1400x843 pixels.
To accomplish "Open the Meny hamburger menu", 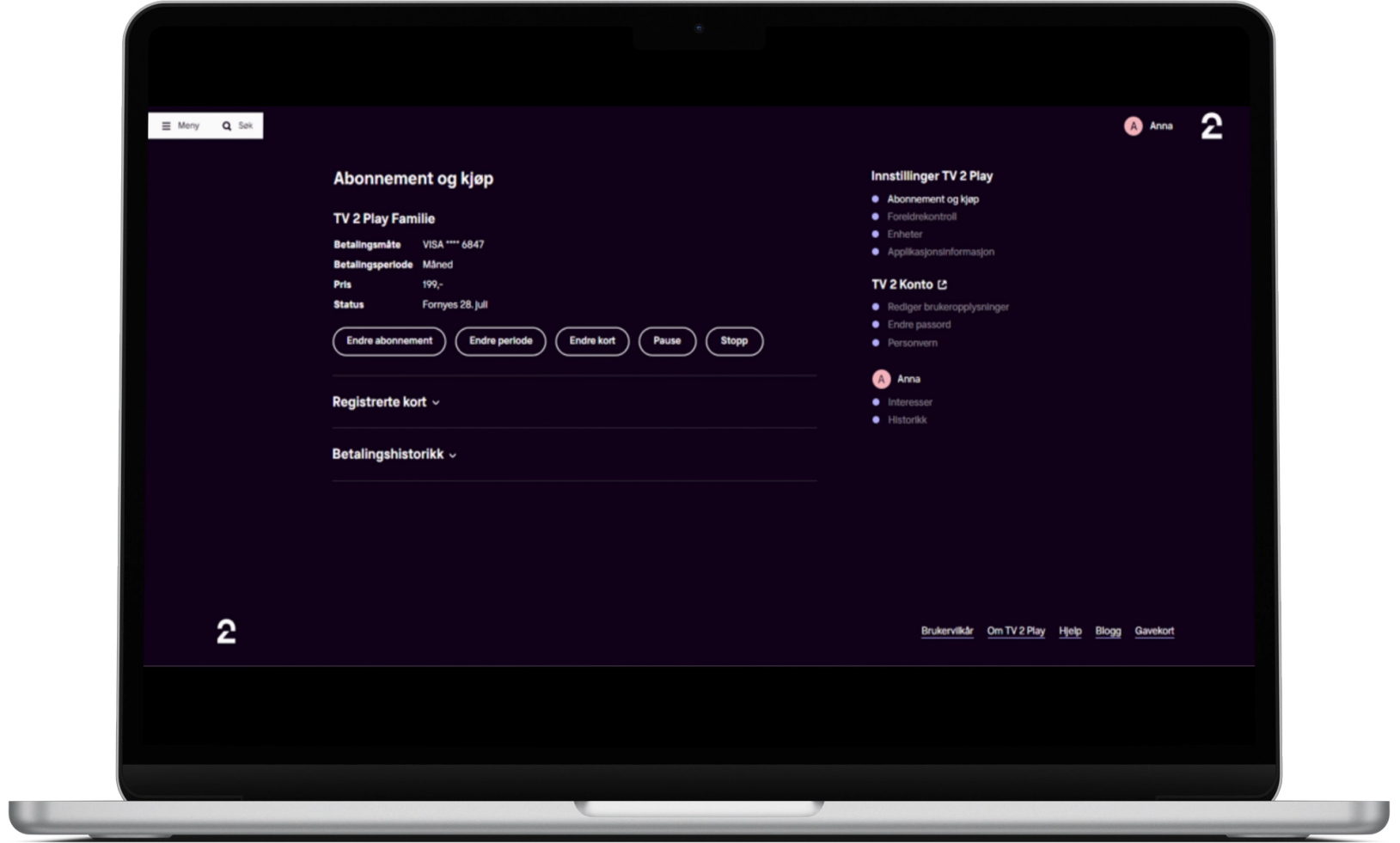I will [180, 125].
